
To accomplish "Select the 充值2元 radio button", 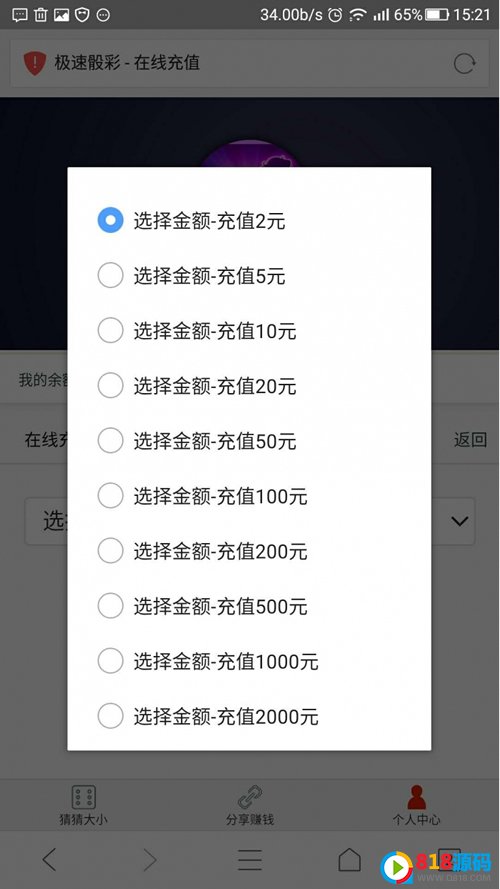I will (111, 220).
